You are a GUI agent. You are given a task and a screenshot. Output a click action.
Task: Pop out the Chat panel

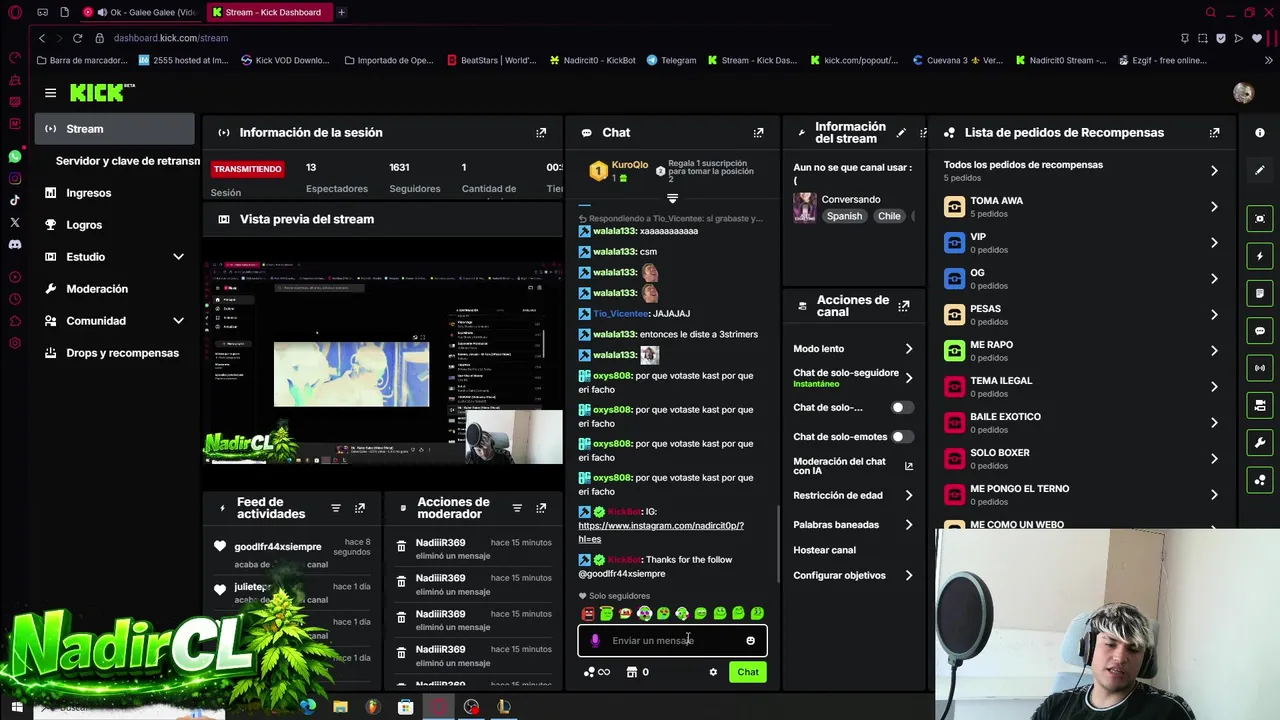pyautogui.click(x=758, y=132)
